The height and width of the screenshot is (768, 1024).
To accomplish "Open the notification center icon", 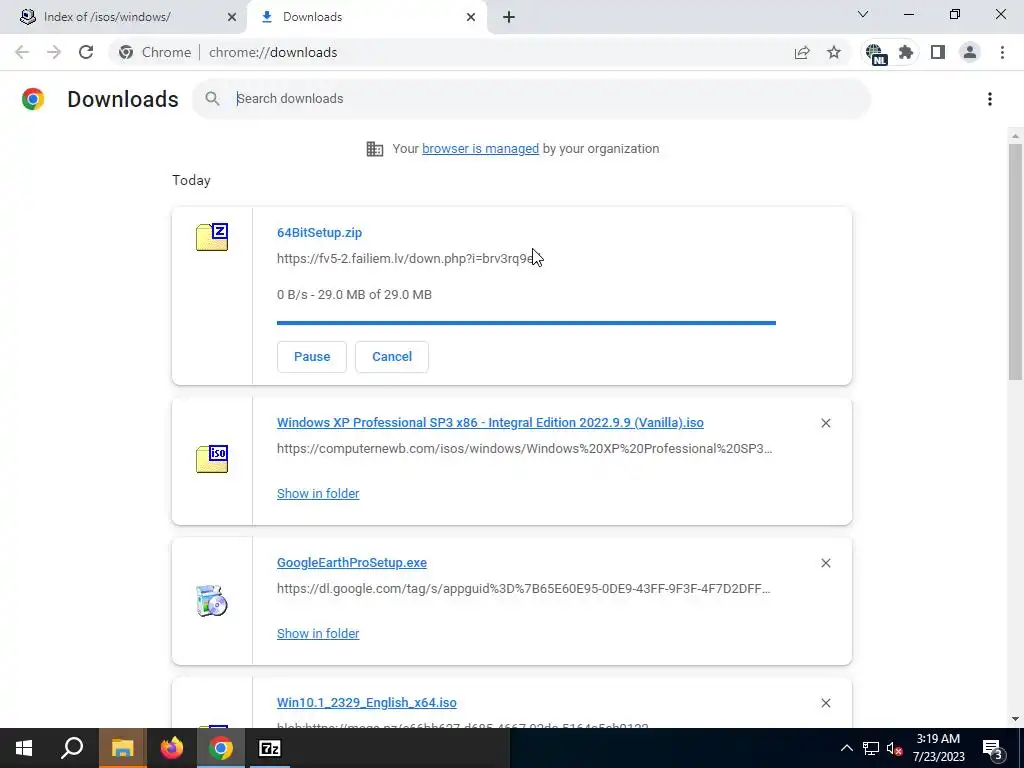I will [993, 748].
